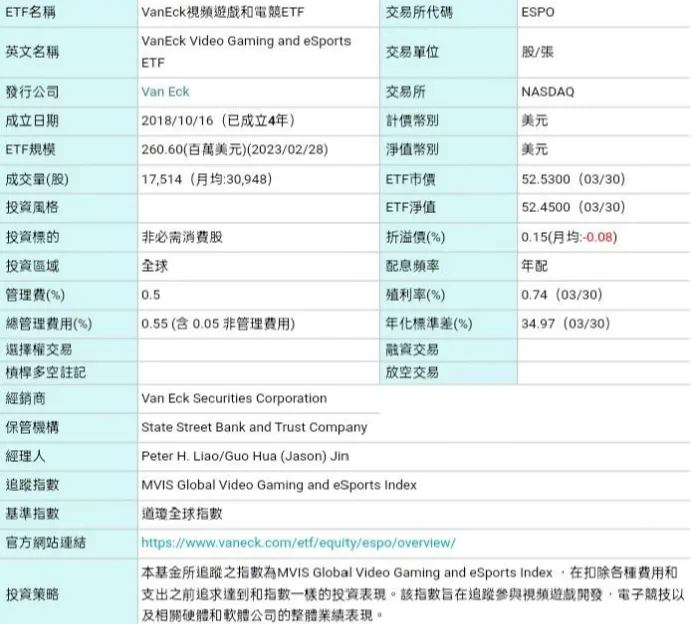Select the ETF name VanEck視頻遊戲和電競ETF
This screenshot has height=624, width=692.
pos(223,12)
